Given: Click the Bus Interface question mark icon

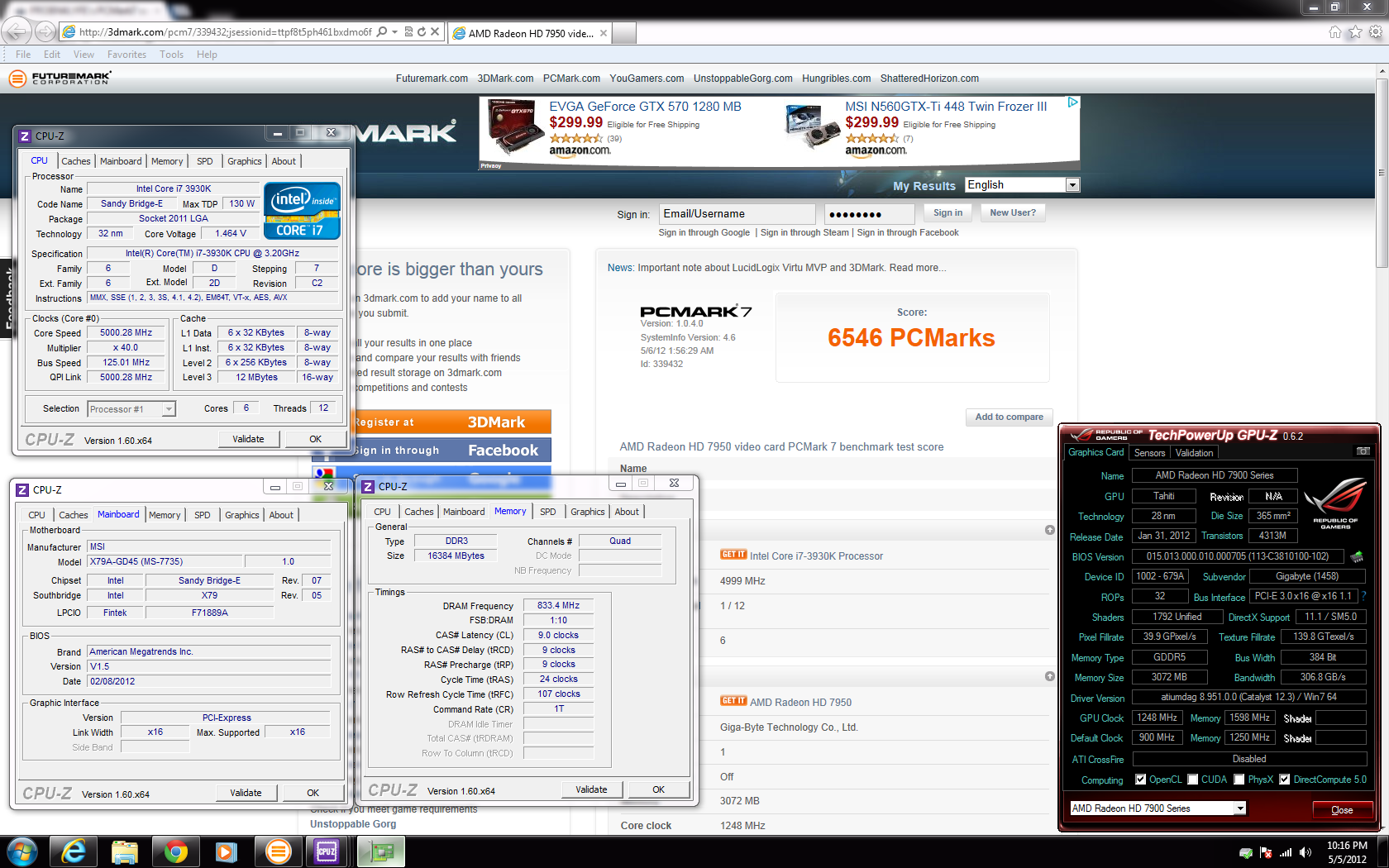Looking at the screenshot, I should [1363, 596].
